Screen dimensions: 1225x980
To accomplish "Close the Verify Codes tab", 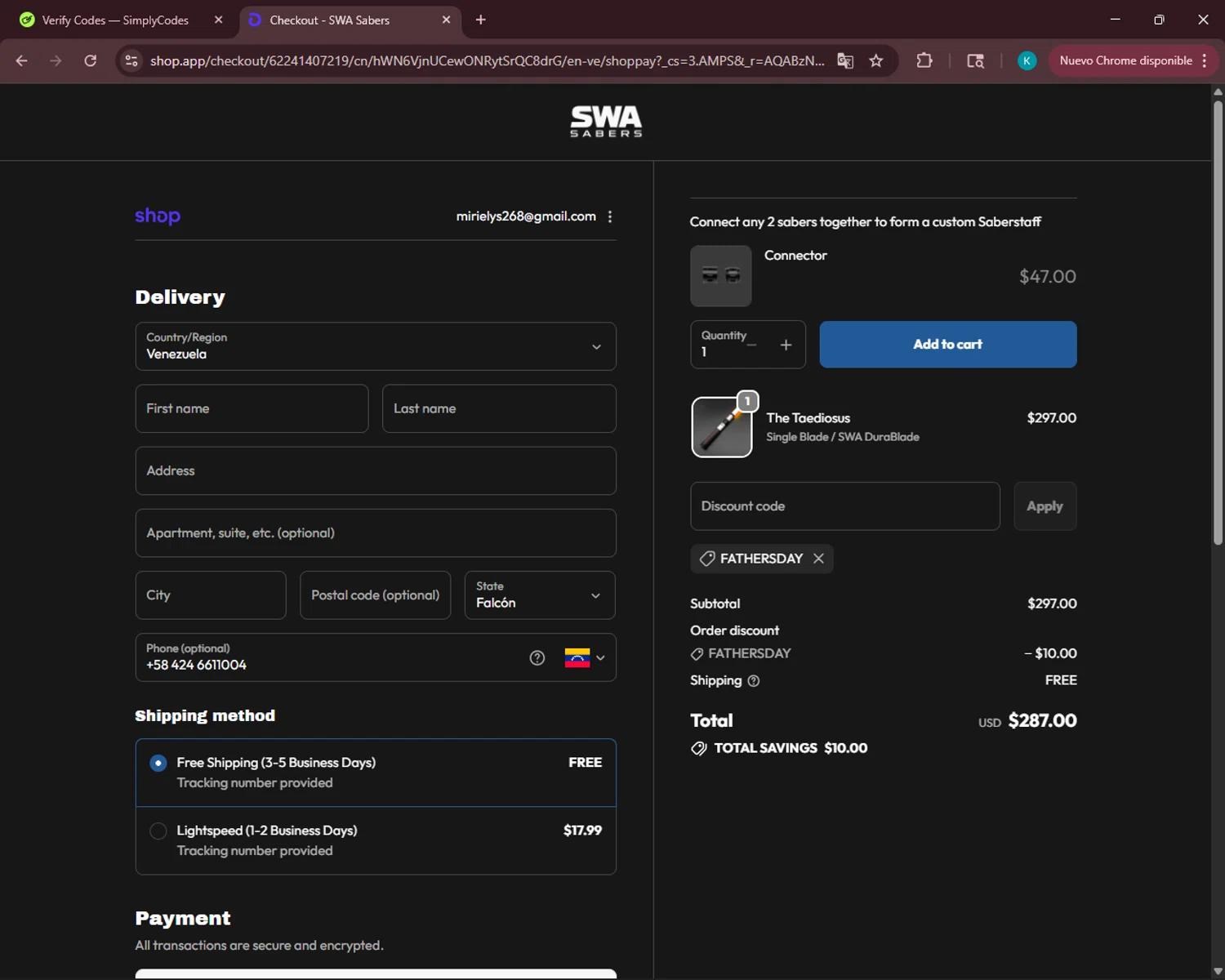I will coord(219,20).
